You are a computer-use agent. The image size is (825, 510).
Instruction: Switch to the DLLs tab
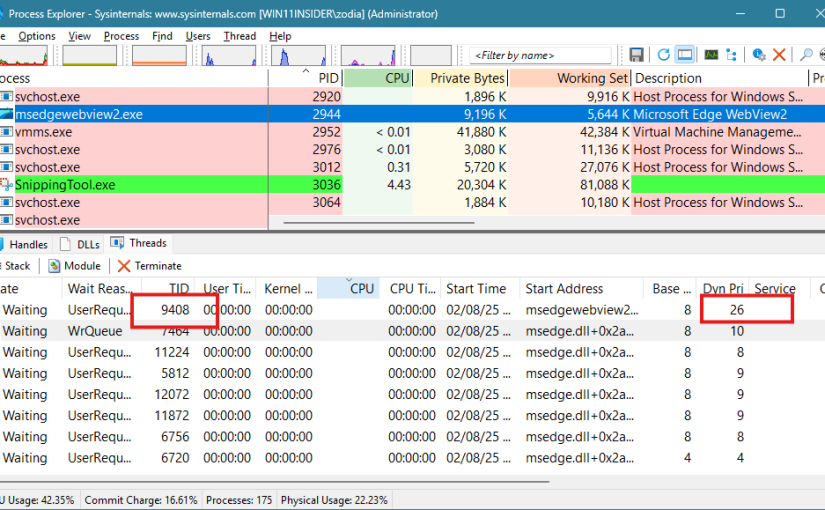point(80,244)
